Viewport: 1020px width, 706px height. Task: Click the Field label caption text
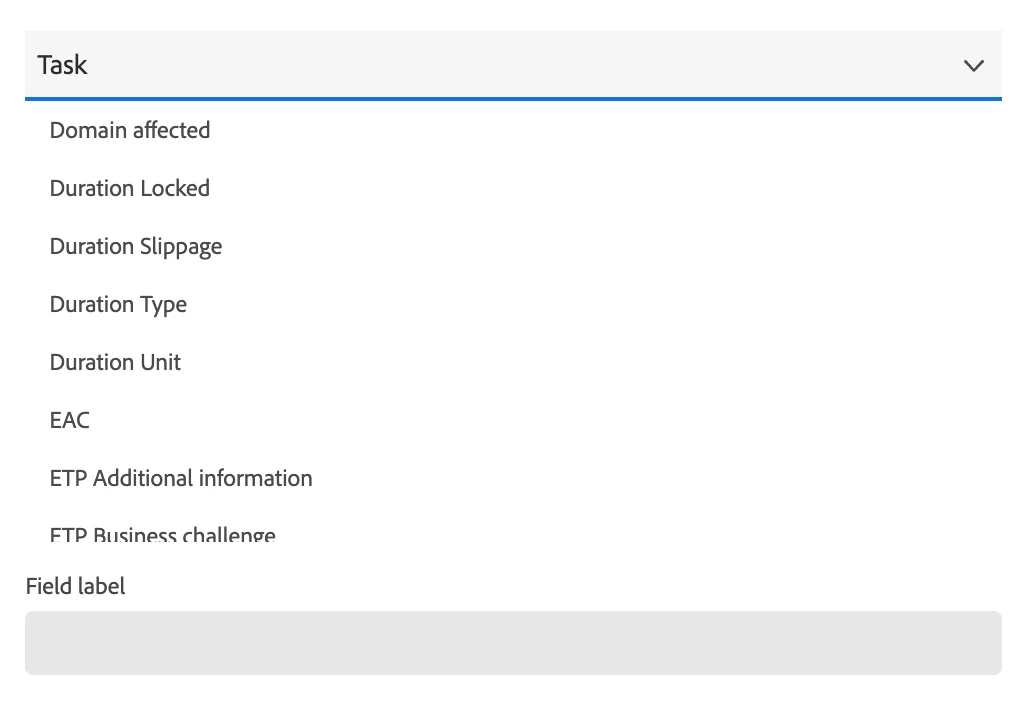(75, 586)
